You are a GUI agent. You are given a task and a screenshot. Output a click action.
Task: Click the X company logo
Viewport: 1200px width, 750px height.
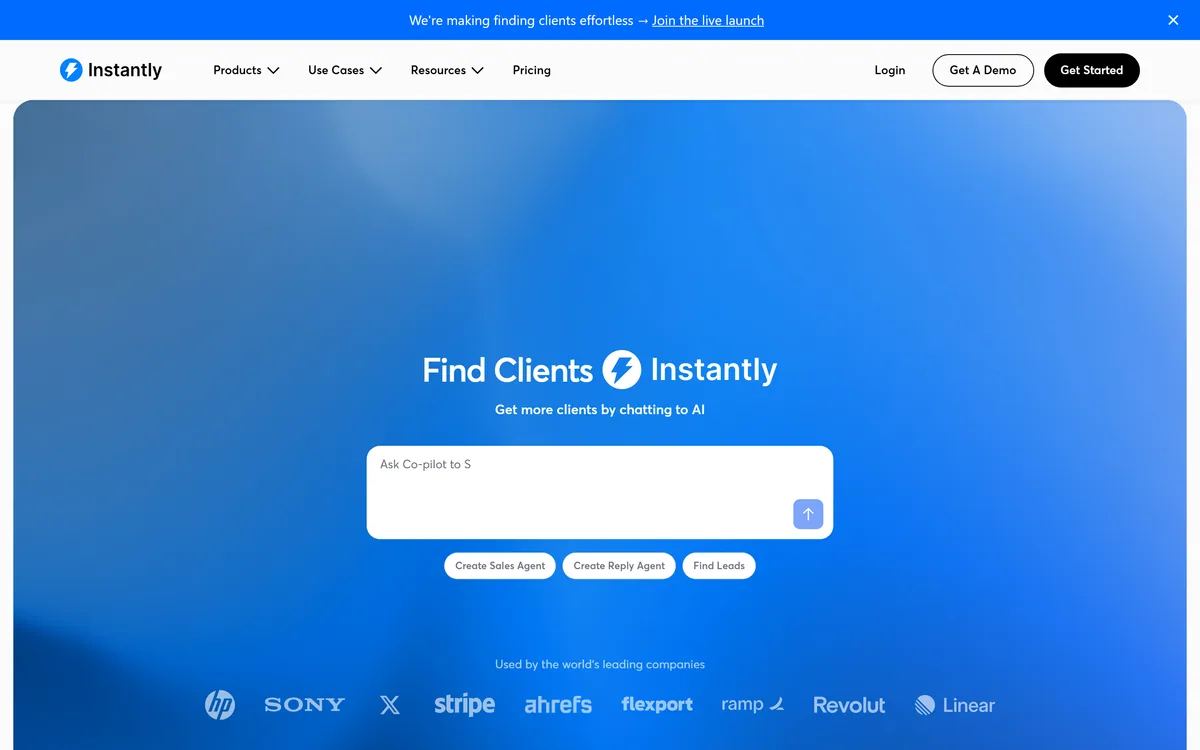pos(390,705)
